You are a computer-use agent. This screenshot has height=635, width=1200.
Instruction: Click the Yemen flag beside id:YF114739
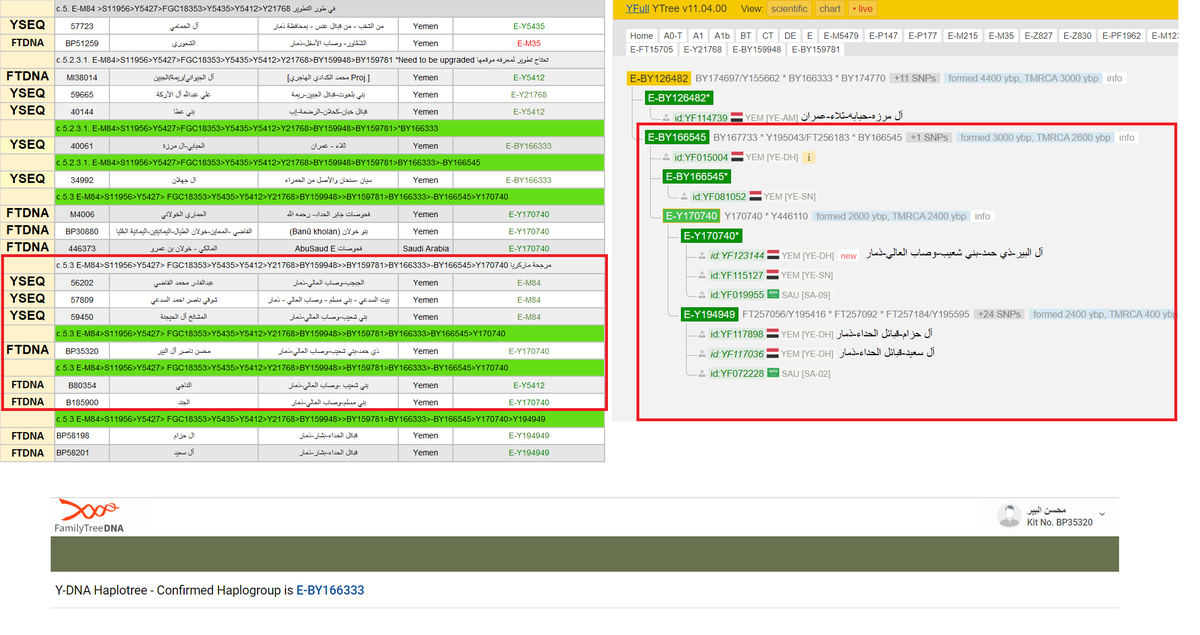(x=738, y=118)
